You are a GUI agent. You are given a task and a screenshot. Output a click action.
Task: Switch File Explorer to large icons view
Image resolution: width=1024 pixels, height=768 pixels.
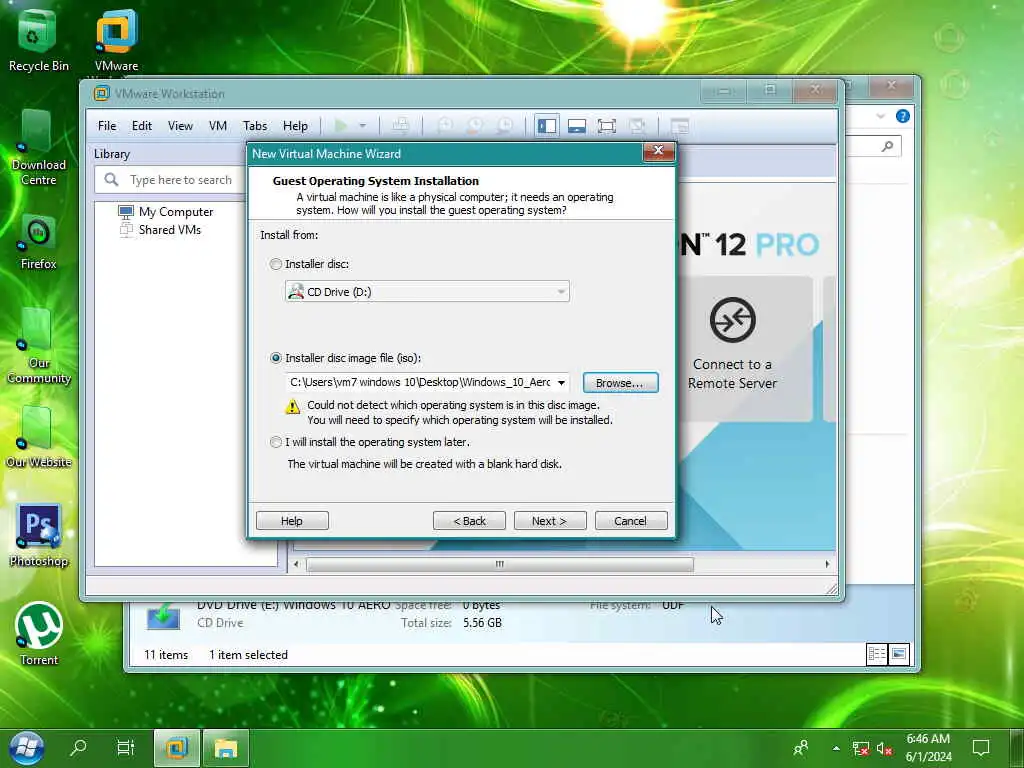(x=899, y=654)
